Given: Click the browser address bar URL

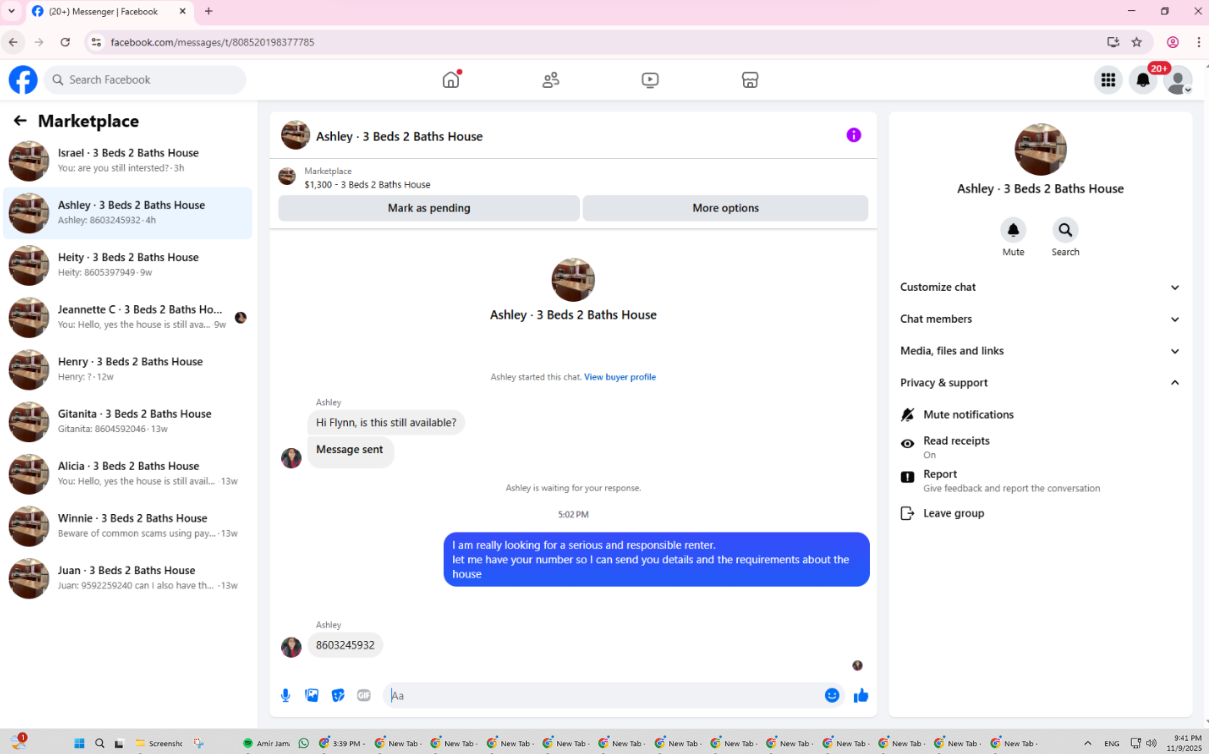Looking at the screenshot, I should [x=212, y=42].
